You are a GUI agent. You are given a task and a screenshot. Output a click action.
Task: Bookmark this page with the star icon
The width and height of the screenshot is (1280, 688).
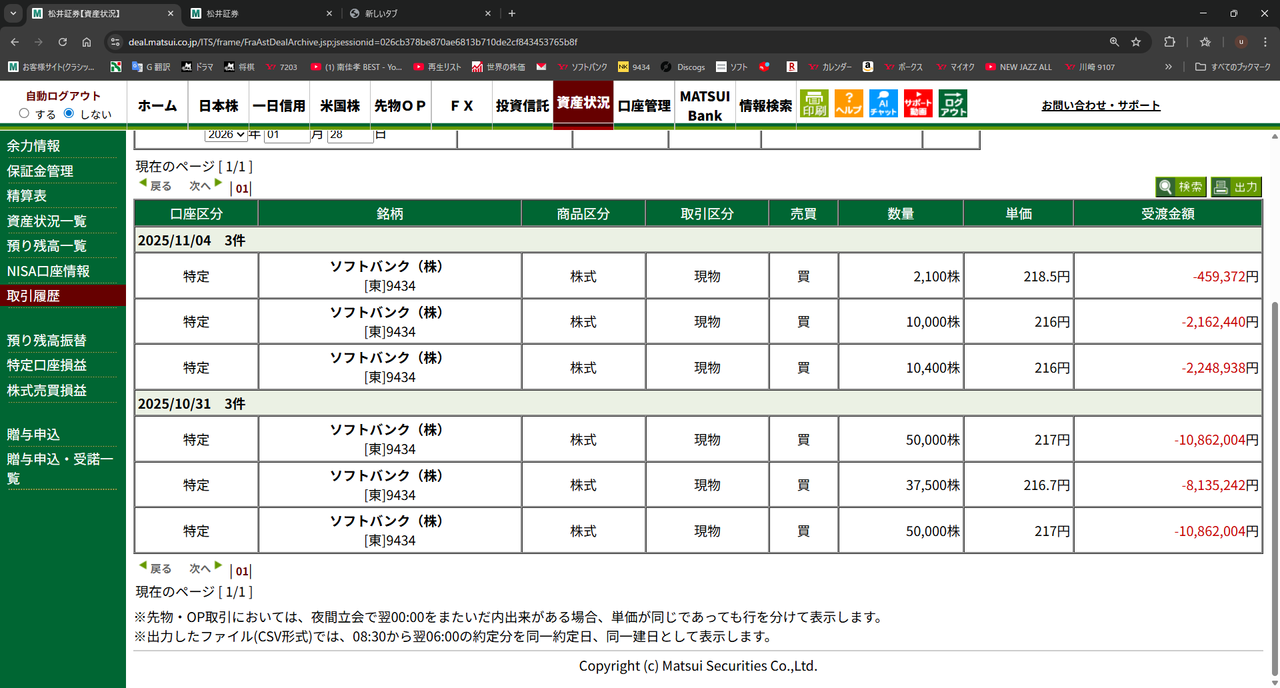1136,42
